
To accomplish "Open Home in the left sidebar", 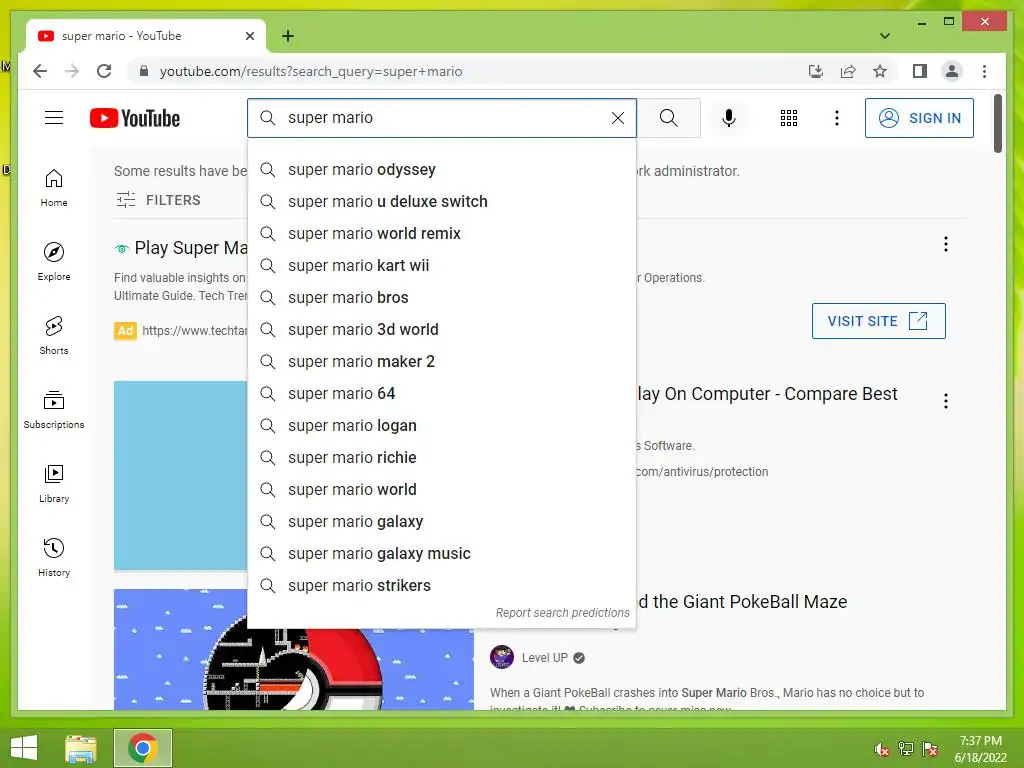I will 54,188.
